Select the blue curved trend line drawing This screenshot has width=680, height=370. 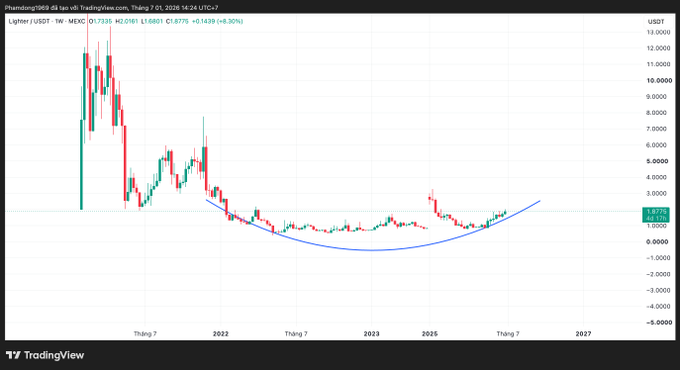372,250
